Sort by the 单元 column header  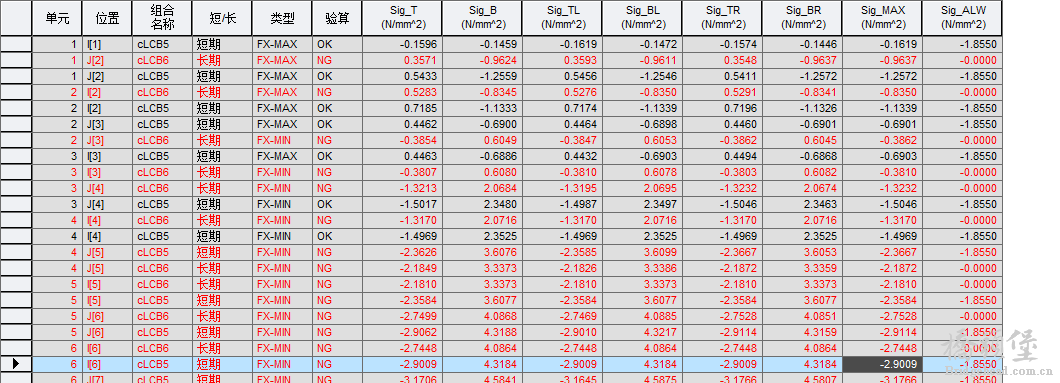click(x=57, y=18)
